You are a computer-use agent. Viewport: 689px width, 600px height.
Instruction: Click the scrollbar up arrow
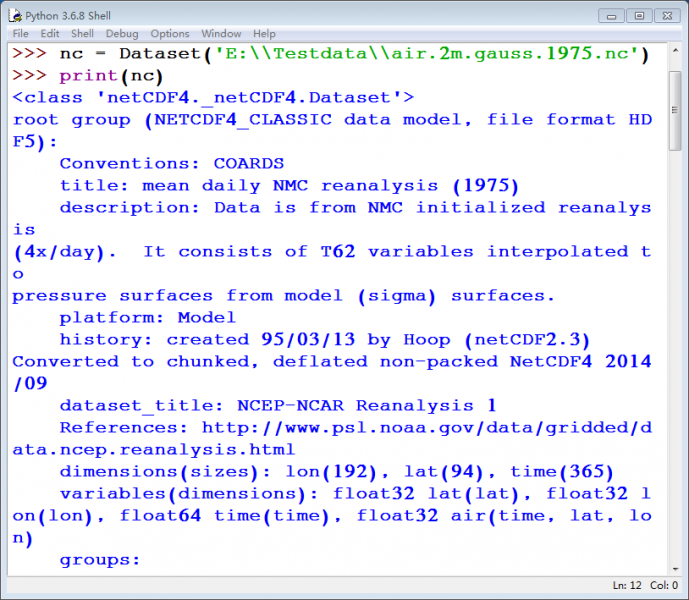(676, 51)
